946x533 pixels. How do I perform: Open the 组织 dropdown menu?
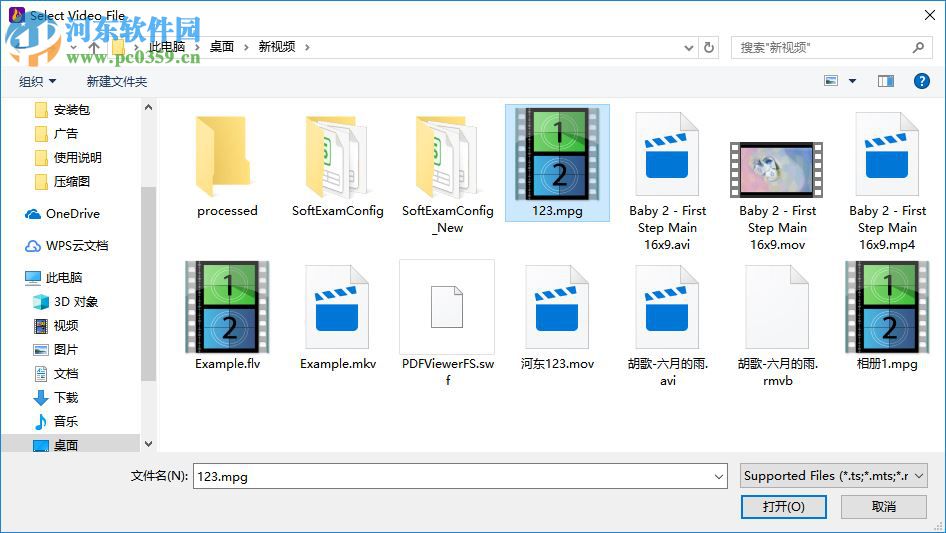click(37, 81)
